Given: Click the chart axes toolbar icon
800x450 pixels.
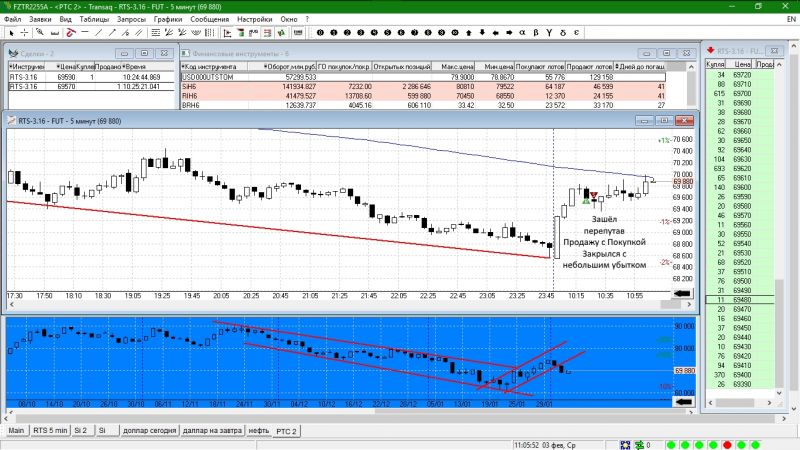Looking at the screenshot, I should tap(228, 33).
